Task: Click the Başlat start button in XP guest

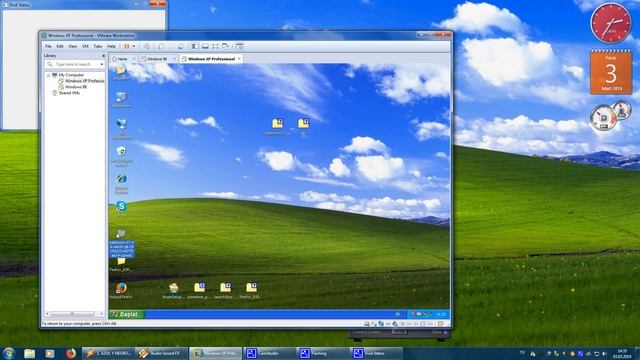Action: (127, 314)
